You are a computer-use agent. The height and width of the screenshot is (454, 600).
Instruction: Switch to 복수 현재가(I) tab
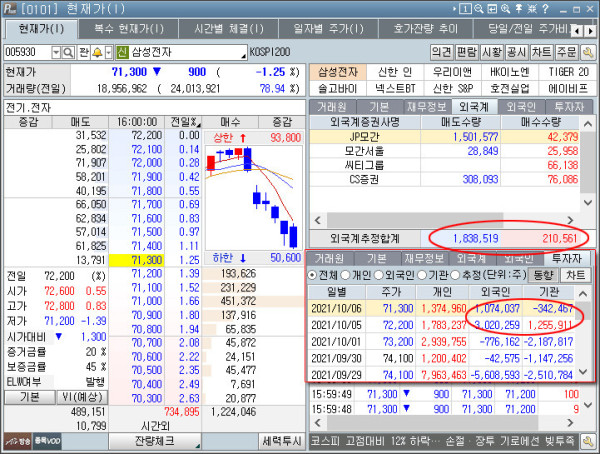[129, 29]
